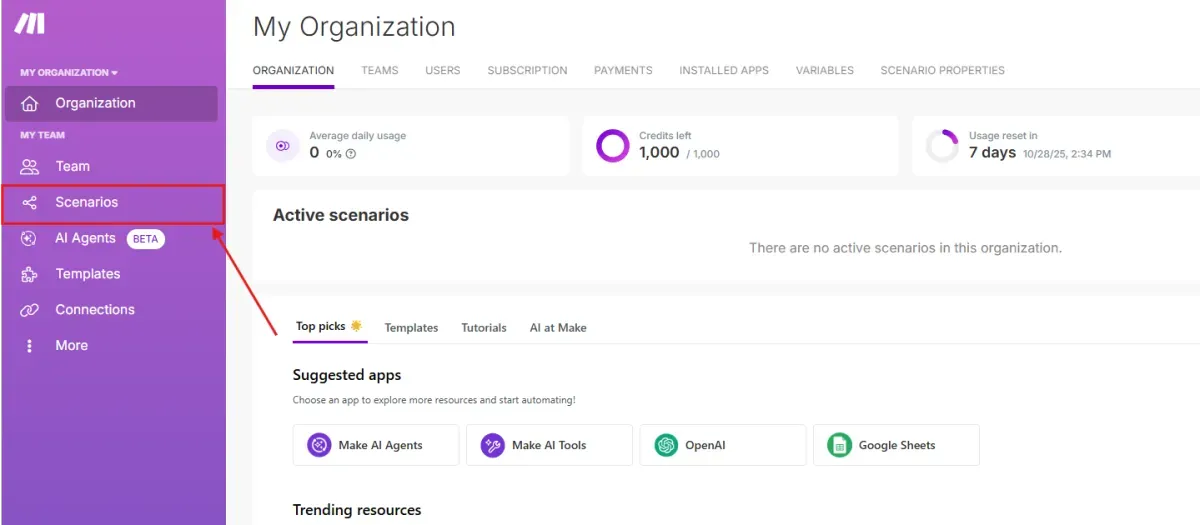Open the SCENARIO PROPERTIES tab
The width and height of the screenshot is (1200, 525).
[x=943, y=71]
